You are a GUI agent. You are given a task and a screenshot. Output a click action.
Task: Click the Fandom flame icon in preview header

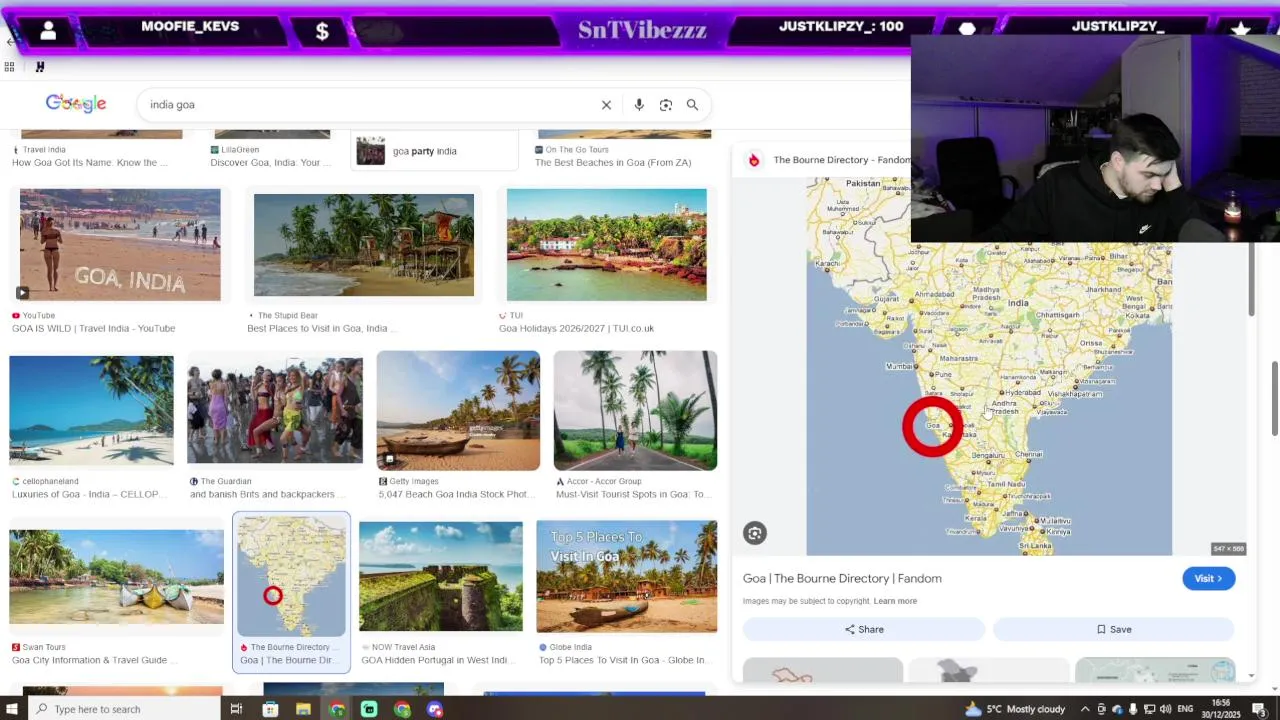(754, 160)
